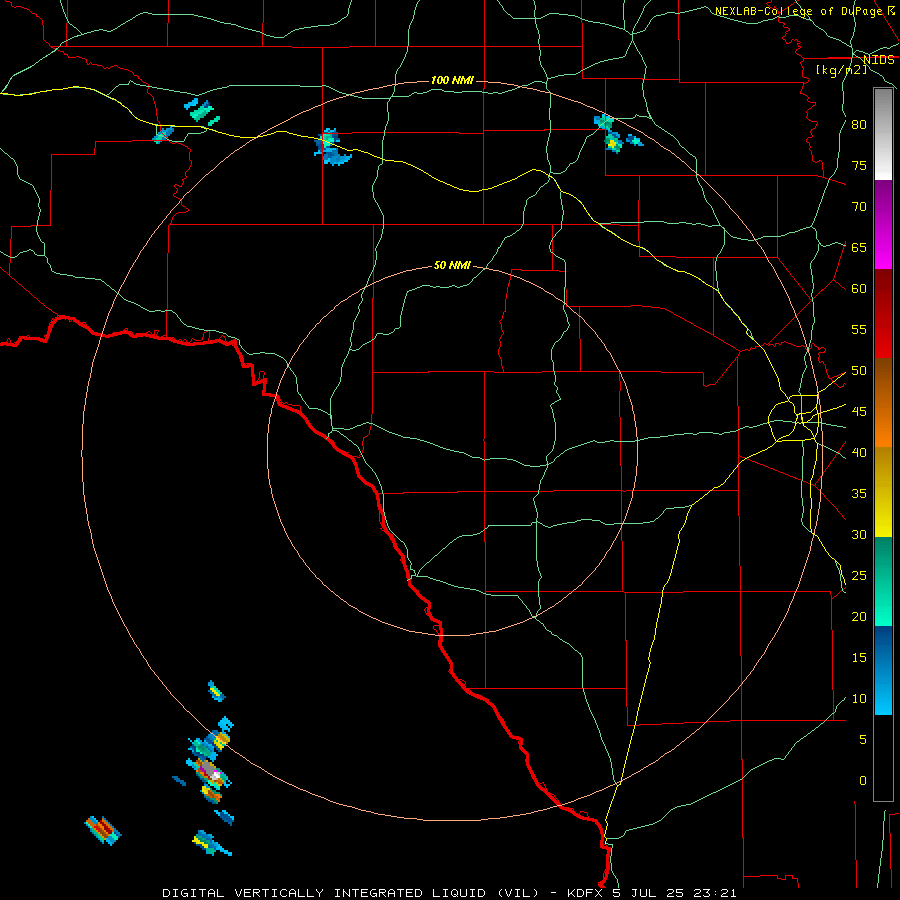Select the 10 value on the scale
Viewport: 900px width, 900px height.
tap(859, 699)
